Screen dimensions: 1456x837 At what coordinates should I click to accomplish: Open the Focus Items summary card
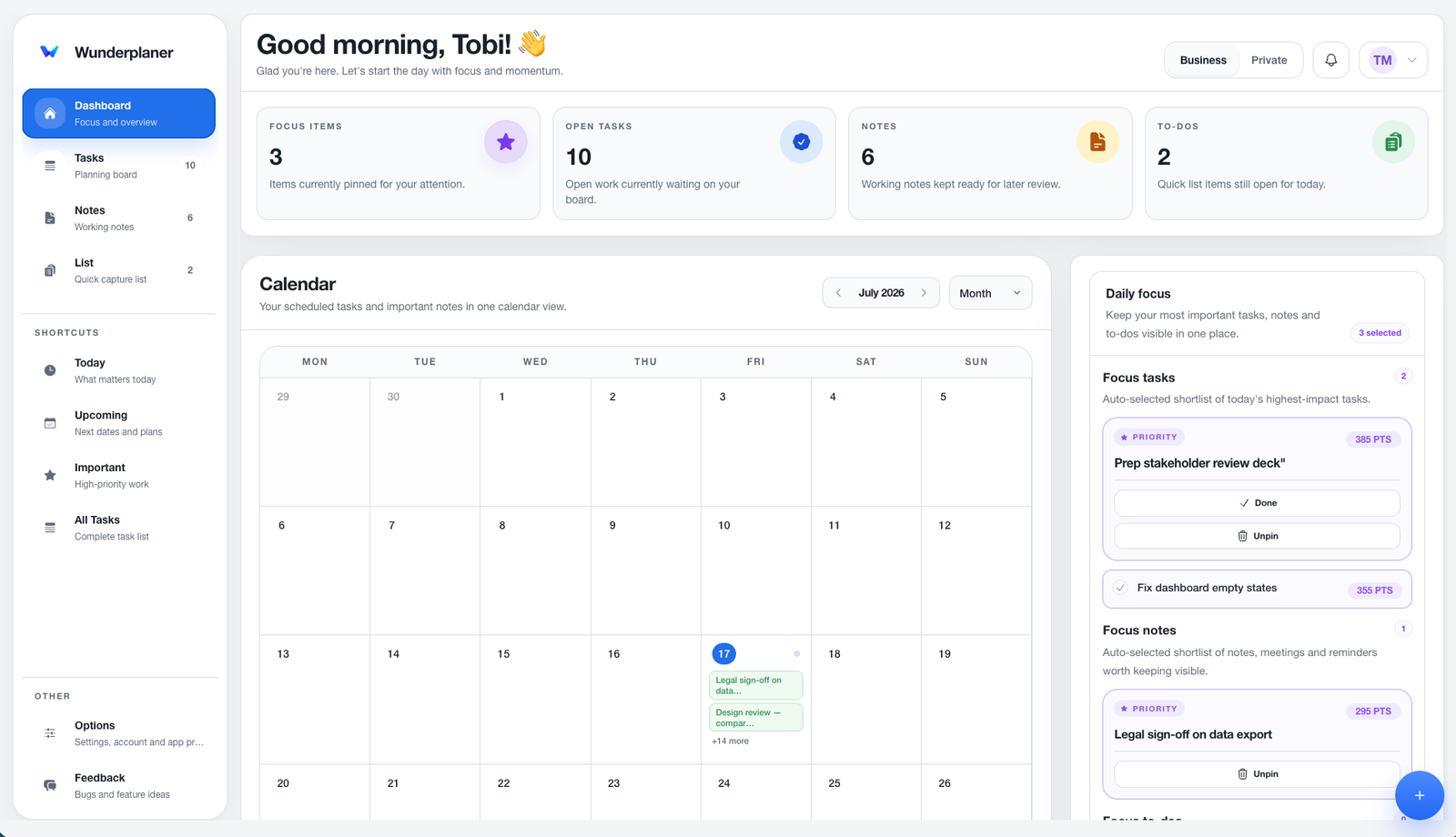tap(399, 164)
